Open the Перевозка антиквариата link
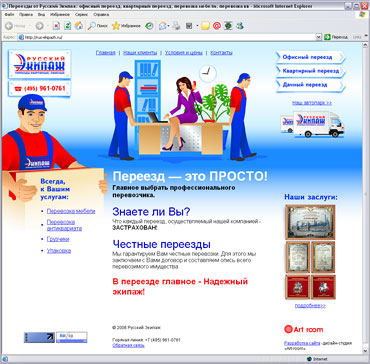The height and width of the screenshot is (364, 370). point(64,225)
